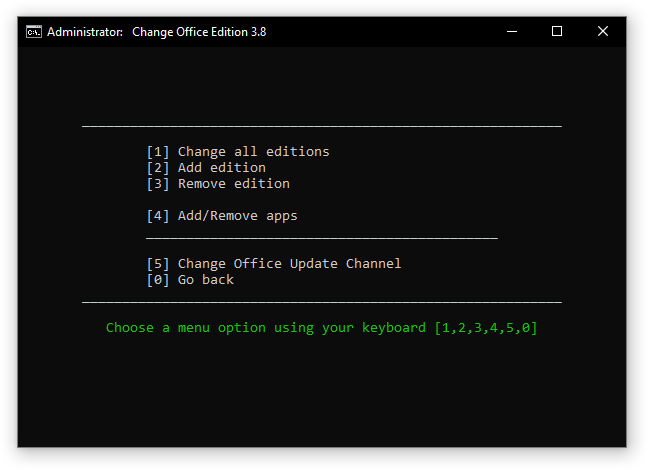Click the [1] bracketed number label

(x=158, y=152)
